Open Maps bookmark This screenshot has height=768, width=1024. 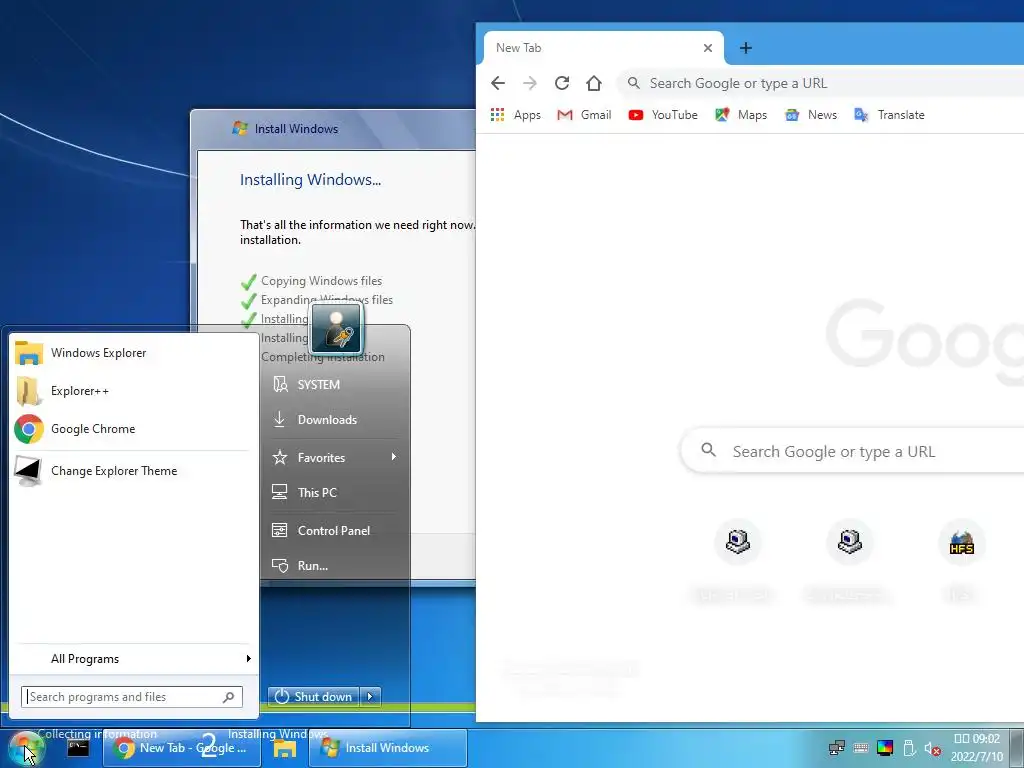pos(741,115)
